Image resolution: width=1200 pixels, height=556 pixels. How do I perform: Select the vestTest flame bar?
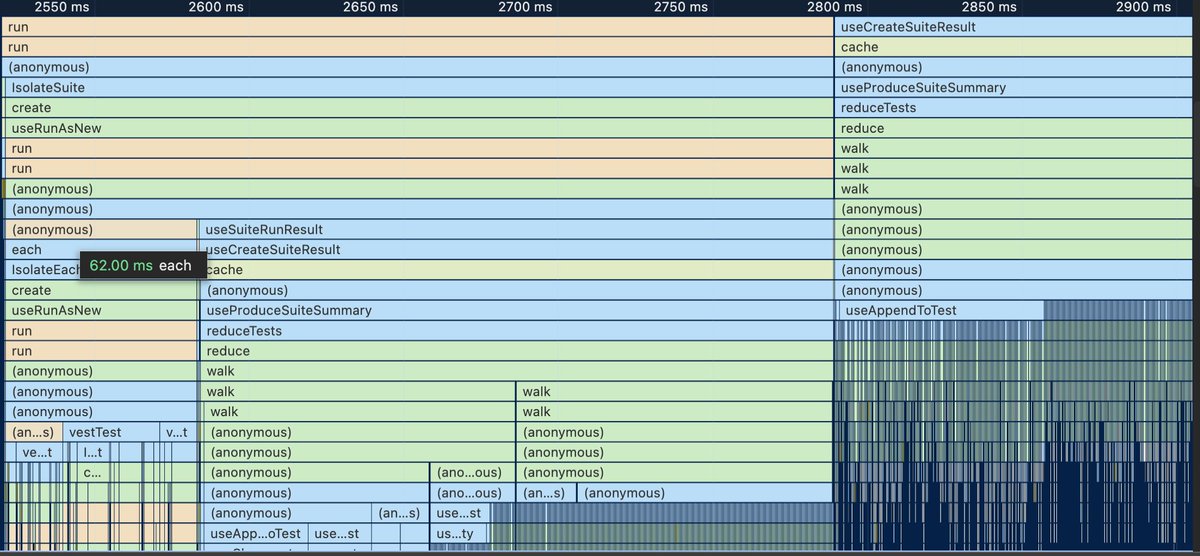point(111,432)
